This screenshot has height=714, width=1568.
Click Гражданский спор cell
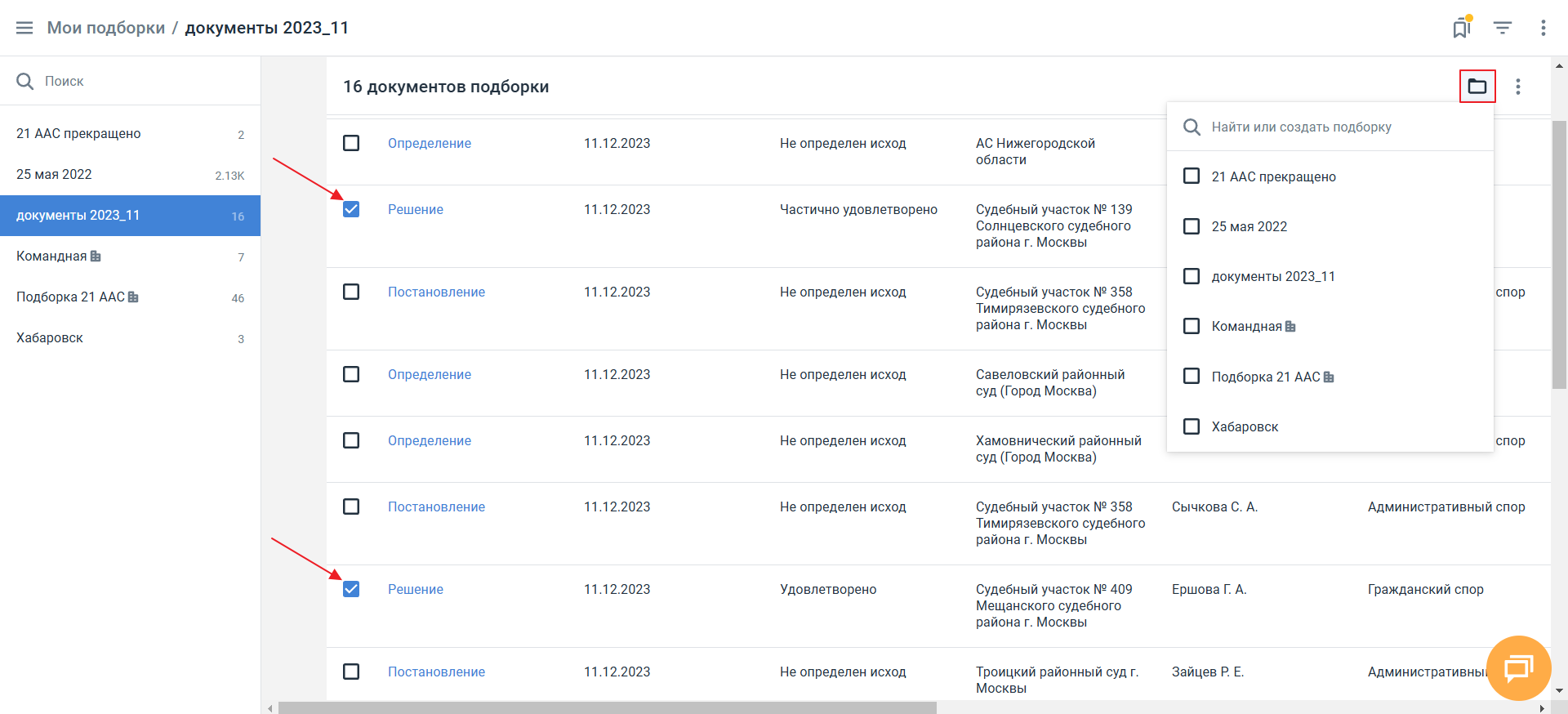(1426, 589)
